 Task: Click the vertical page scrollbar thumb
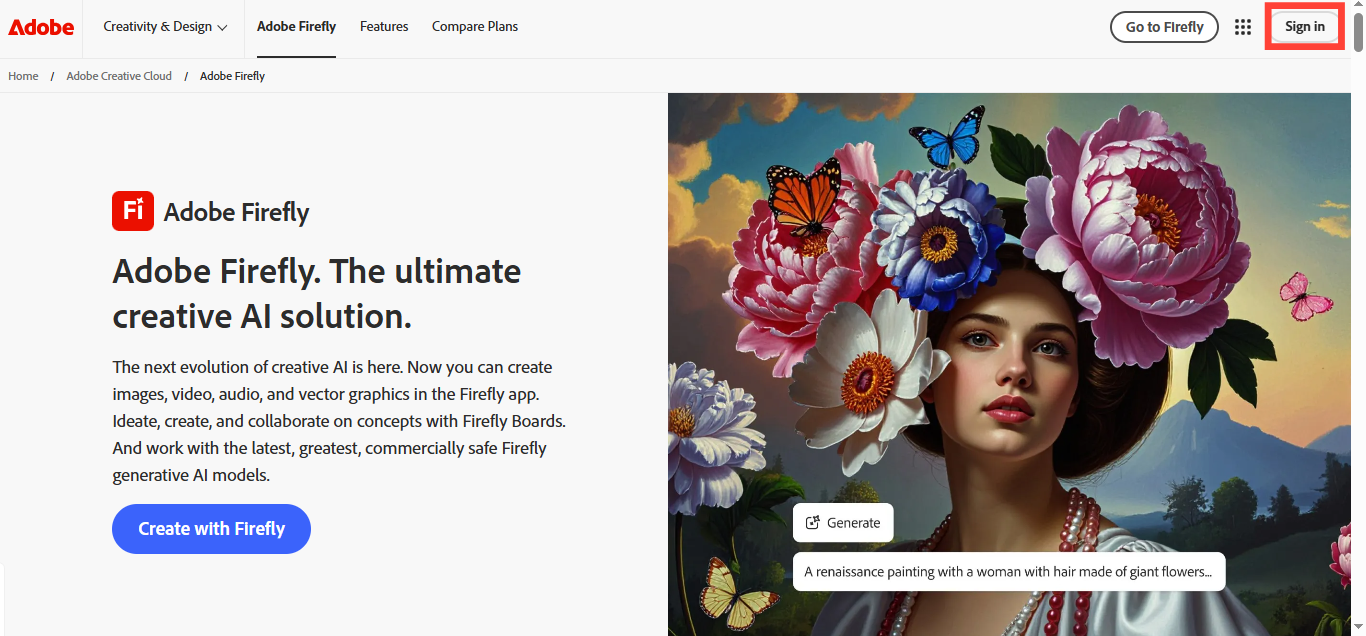pyautogui.click(x=1358, y=30)
